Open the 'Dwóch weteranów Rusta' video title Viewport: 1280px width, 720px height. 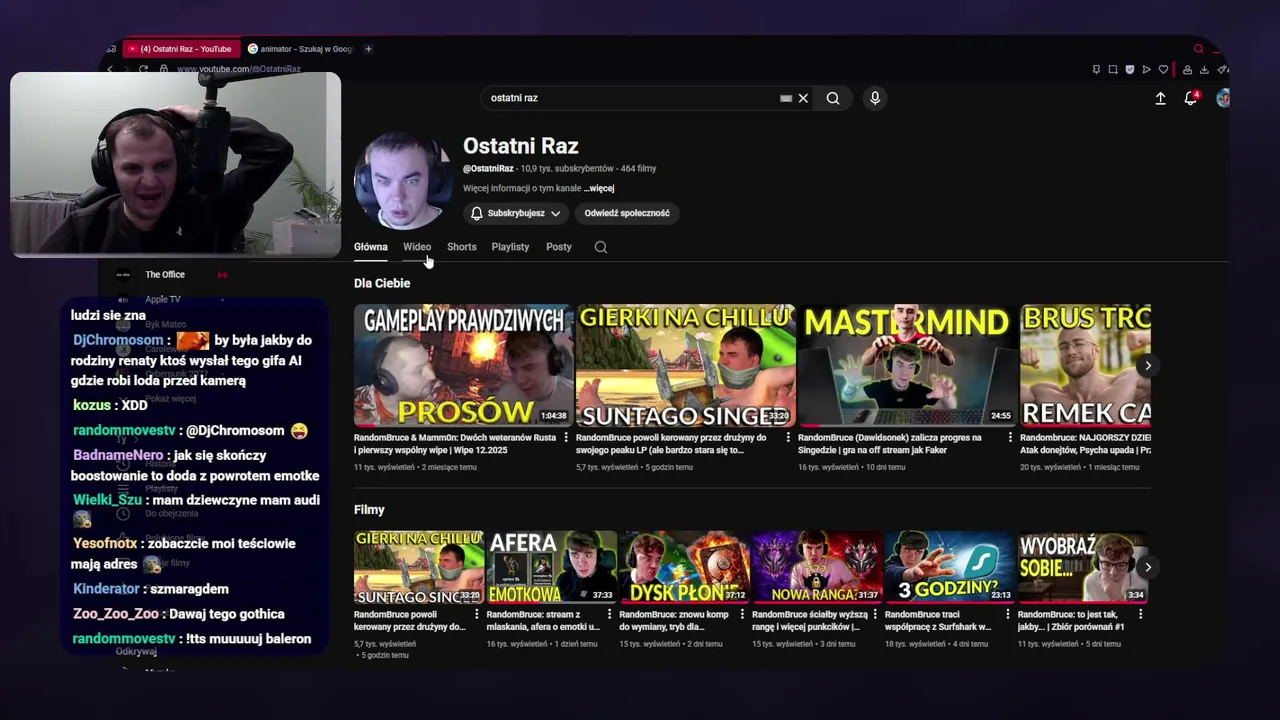456,444
